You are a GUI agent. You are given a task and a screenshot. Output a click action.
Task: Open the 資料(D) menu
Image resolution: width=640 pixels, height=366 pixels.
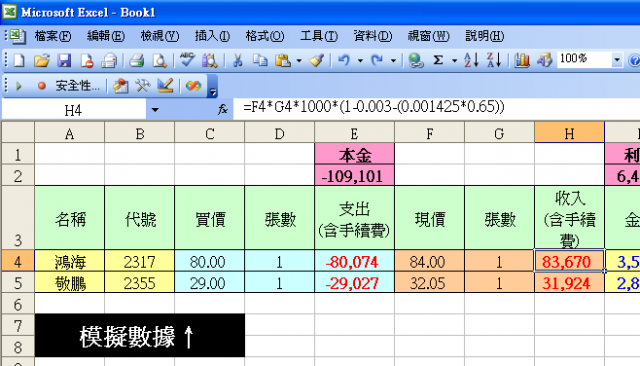click(373, 36)
